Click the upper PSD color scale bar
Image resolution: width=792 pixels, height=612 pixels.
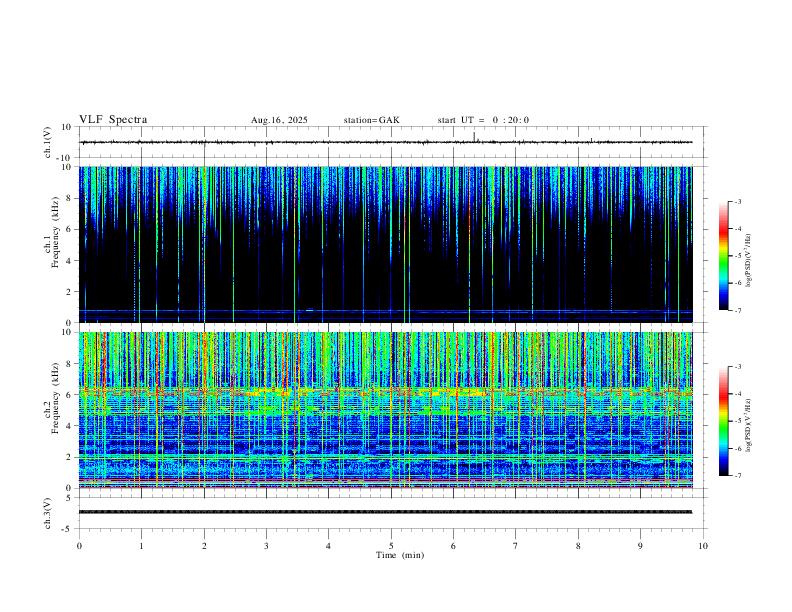(723, 256)
